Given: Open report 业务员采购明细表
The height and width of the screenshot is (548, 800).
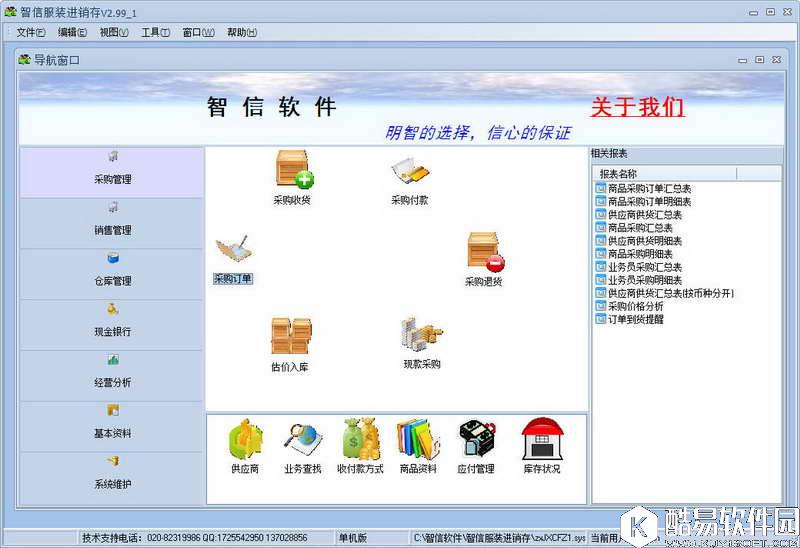Looking at the screenshot, I should coord(639,280).
